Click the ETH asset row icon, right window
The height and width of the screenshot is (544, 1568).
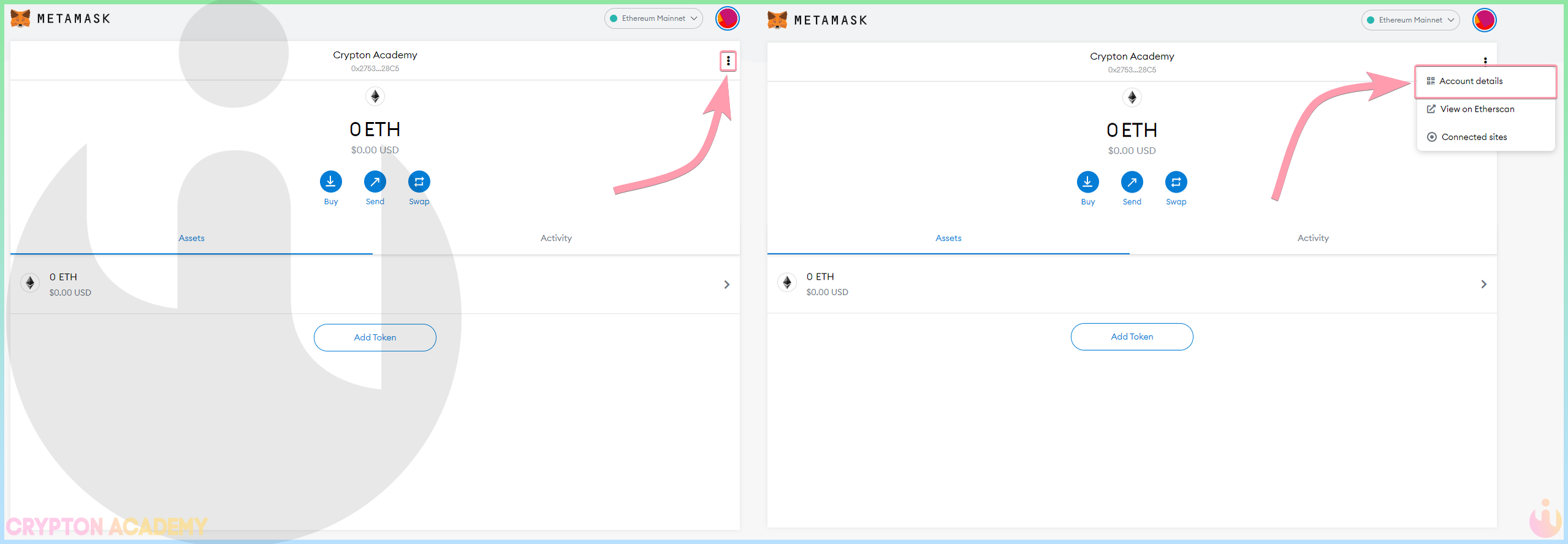(787, 282)
